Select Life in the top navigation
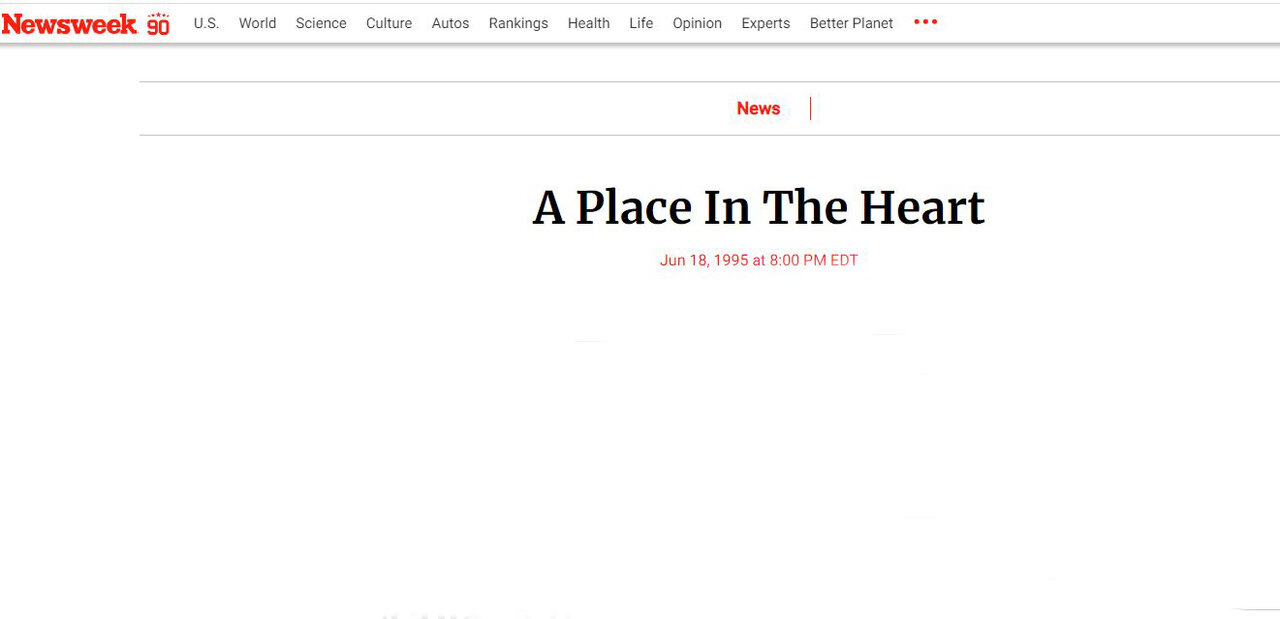The image size is (1280, 619). coord(641,23)
